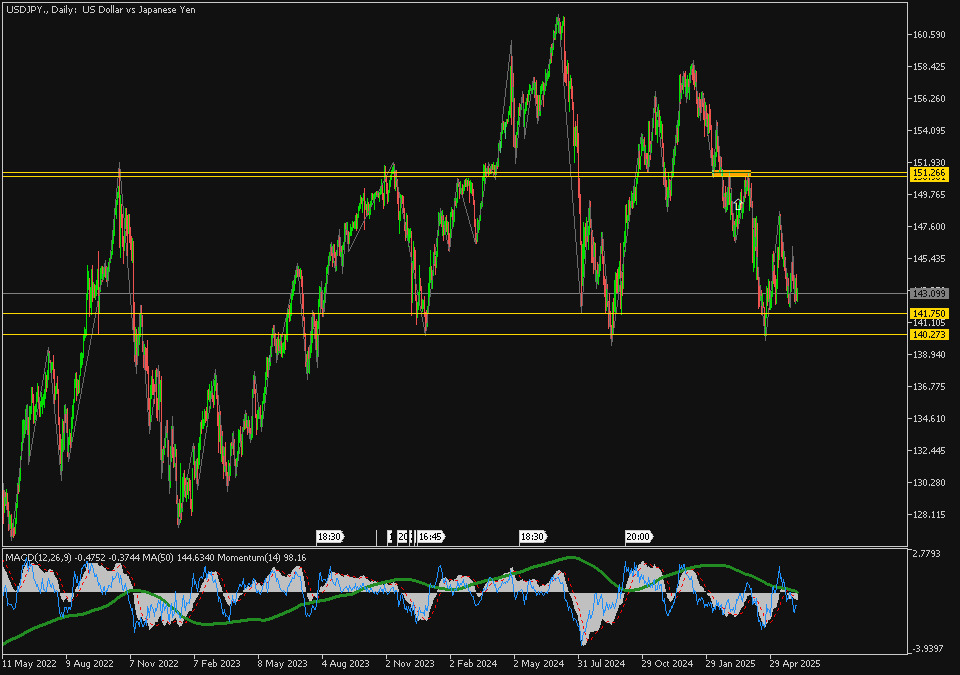
Task: Select the 140.273 price level label
Action: [929, 335]
